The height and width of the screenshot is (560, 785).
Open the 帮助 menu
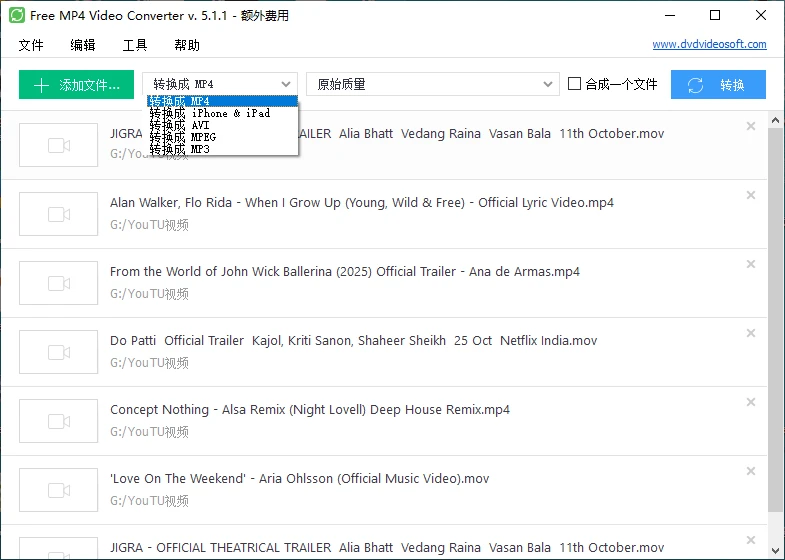tap(187, 45)
